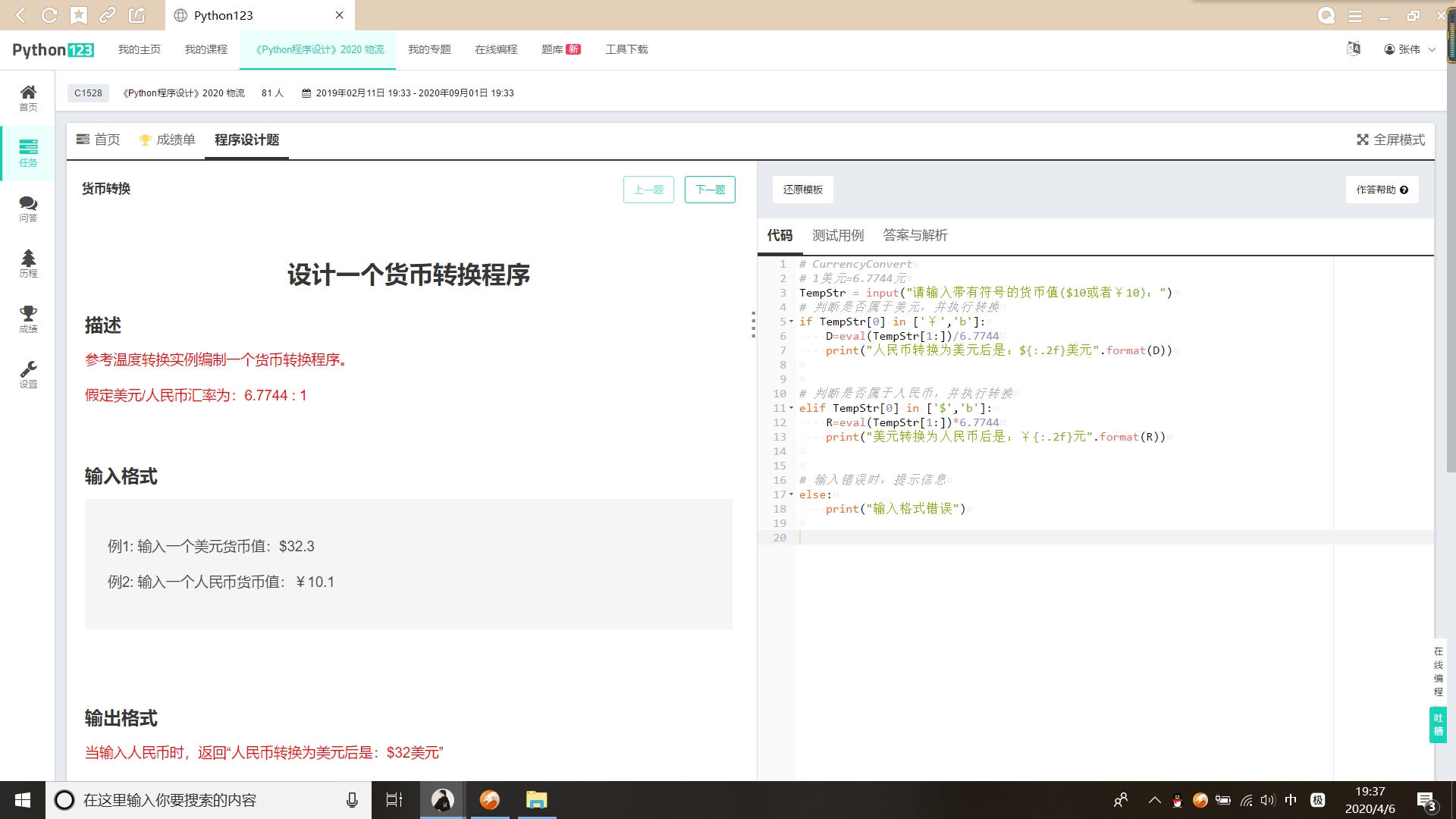Open the 作答帮助 help button
This screenshot has width=1456, height=819.
[1382, 190]
